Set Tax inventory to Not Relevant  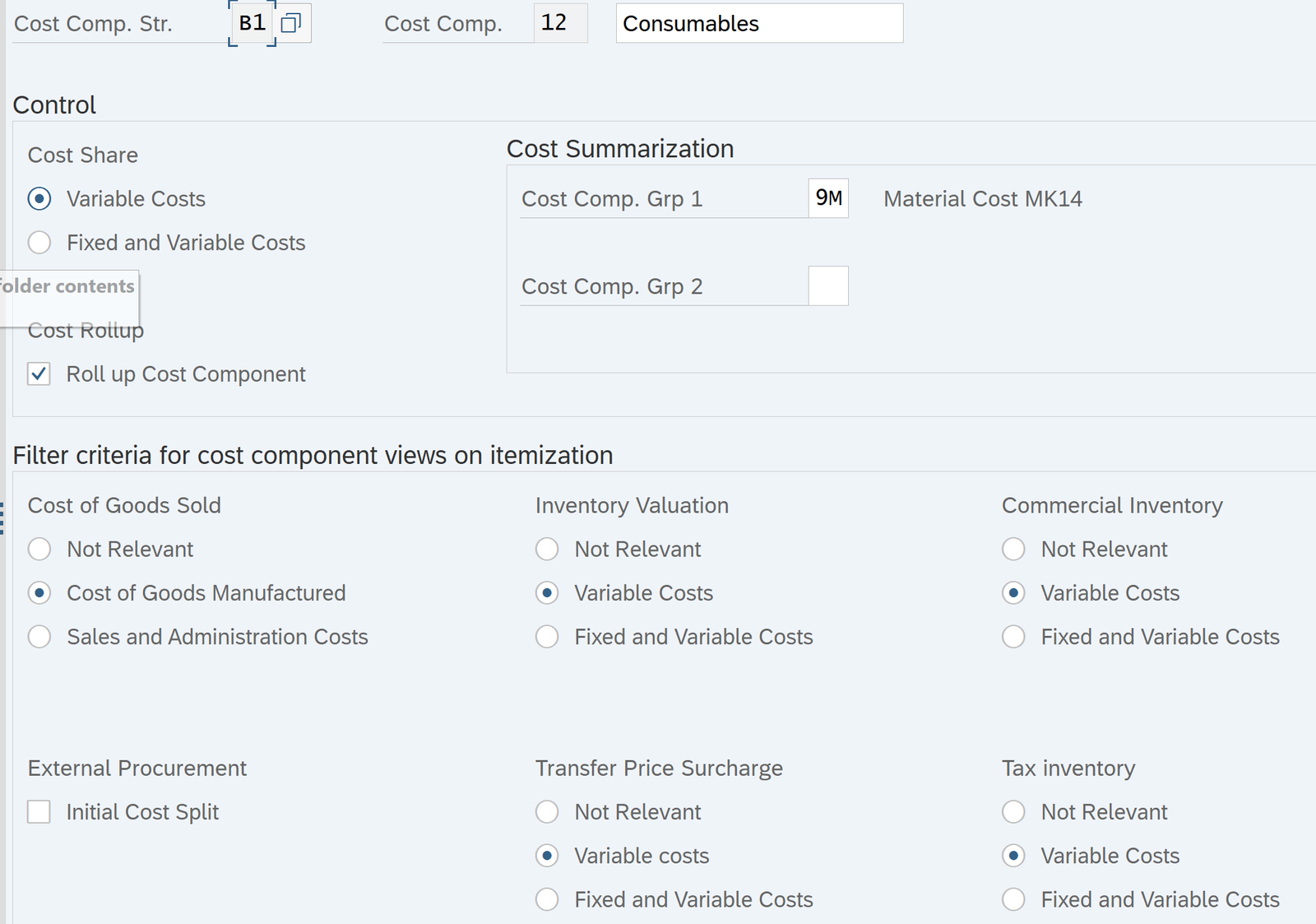click(1013, 812)
